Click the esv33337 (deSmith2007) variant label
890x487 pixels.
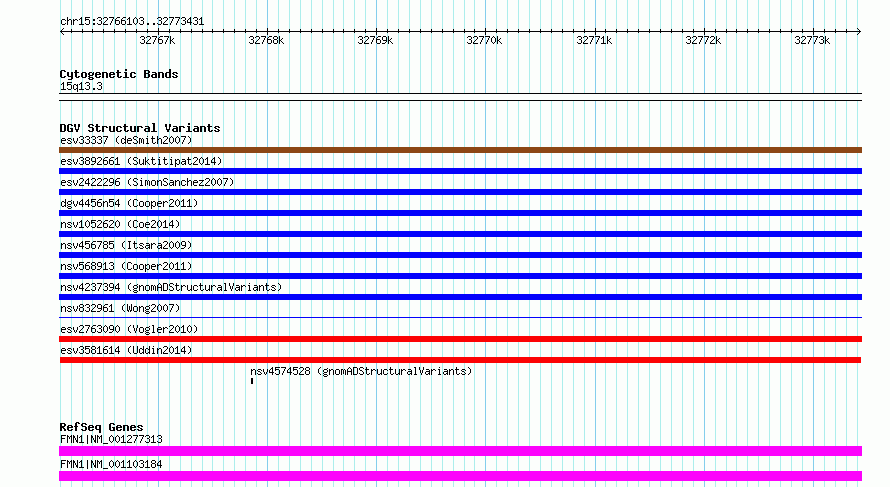pos(126,140)
